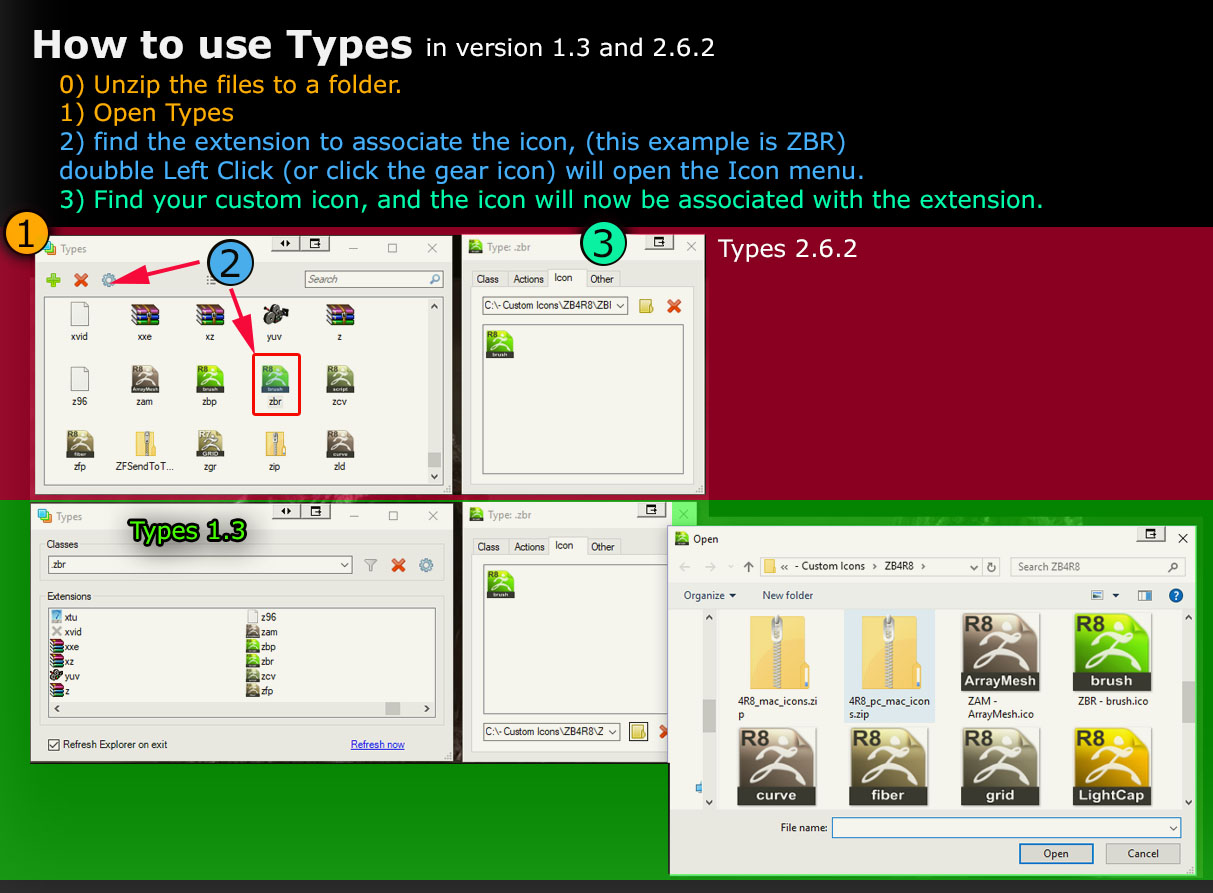Select the zgr GRID type in Types 2.6.2

210,451
